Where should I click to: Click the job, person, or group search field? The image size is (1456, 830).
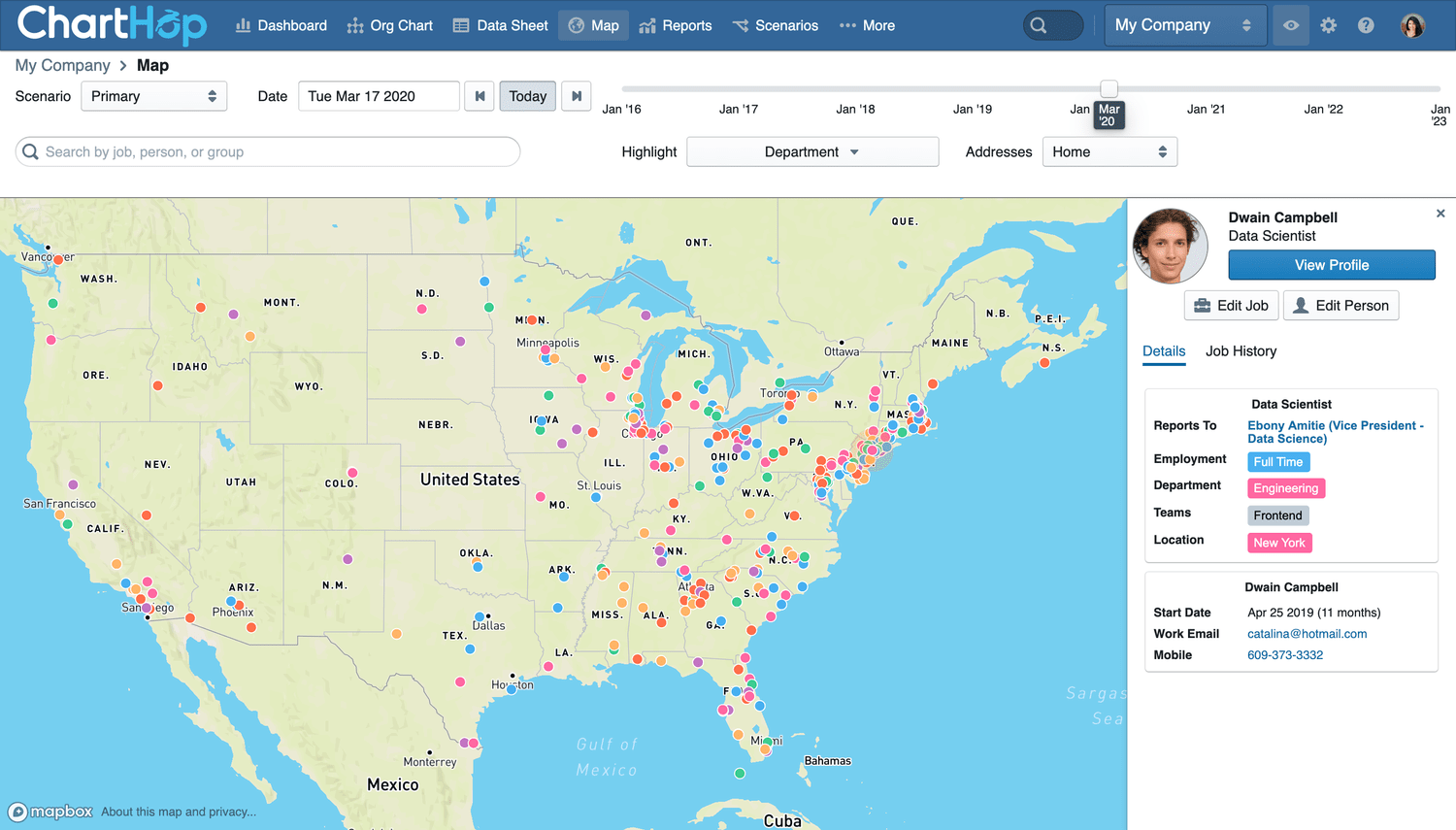[x=267, y=151]
